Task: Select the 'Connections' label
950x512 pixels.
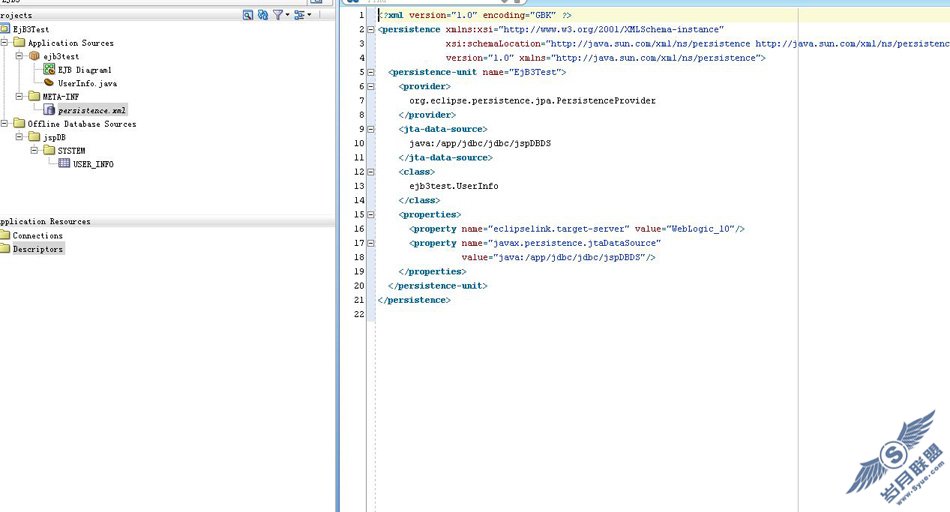Action: [38, 236]
